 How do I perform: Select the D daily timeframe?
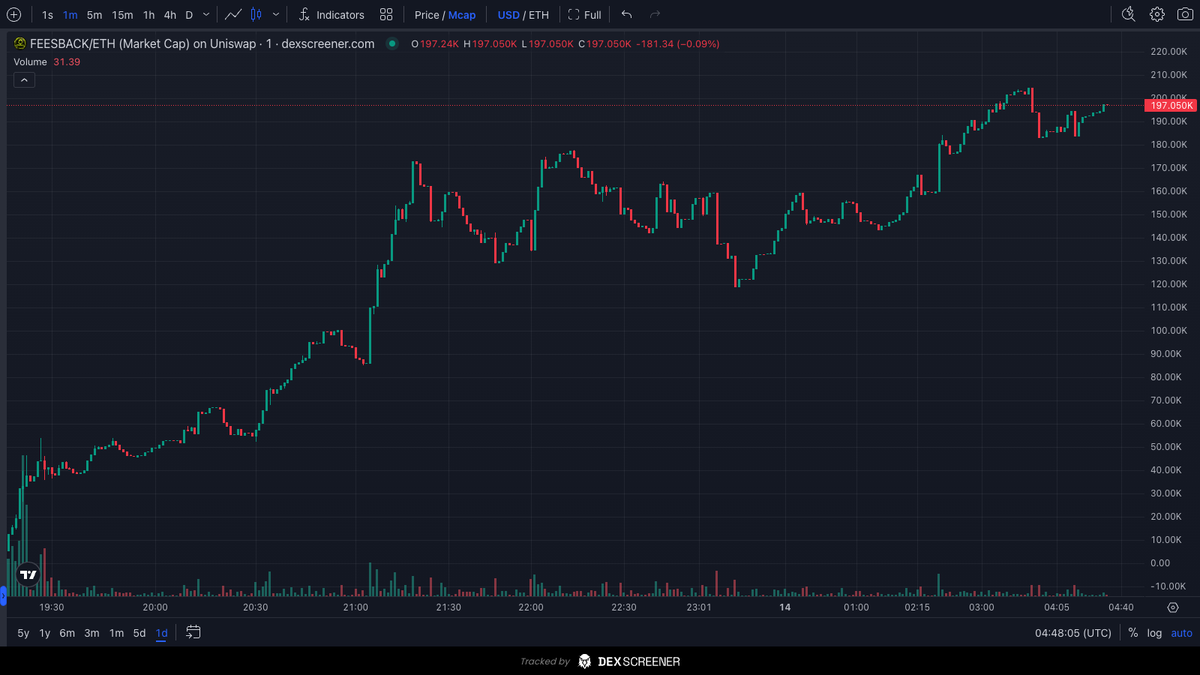pos(189,15)
